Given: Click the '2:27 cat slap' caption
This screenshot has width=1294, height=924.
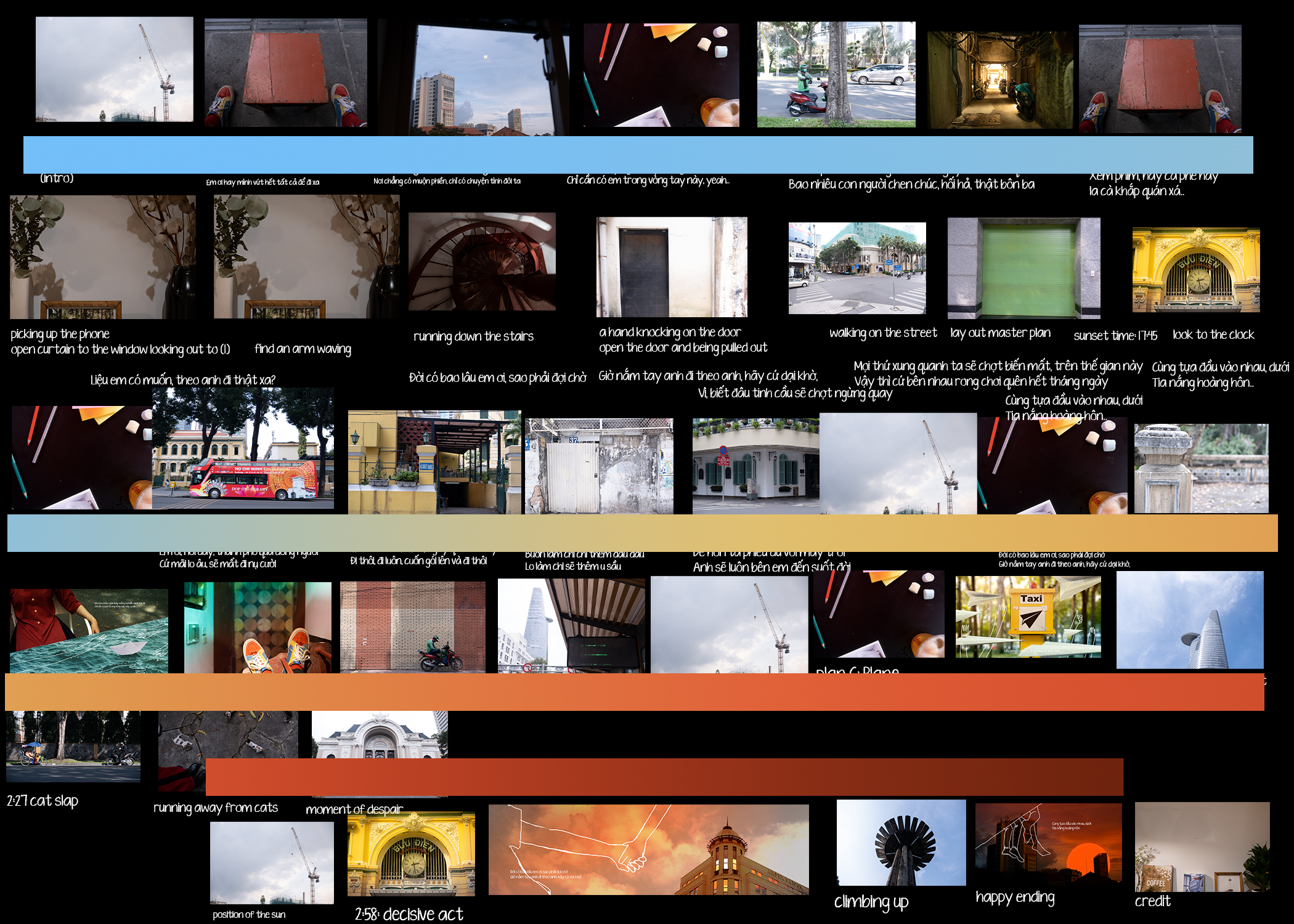Looking at the screenshot, I should [x=43, y=801].
